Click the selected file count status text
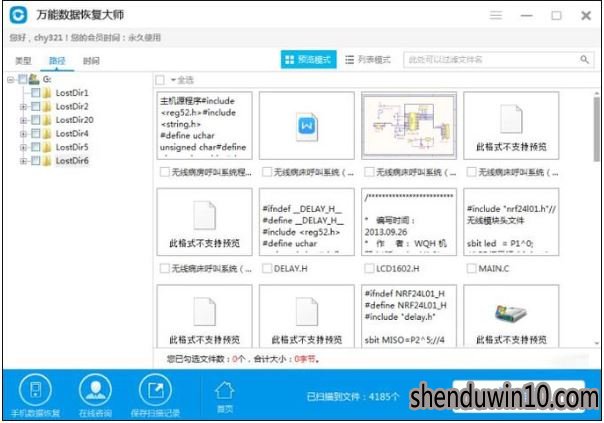 click(243, 359)
